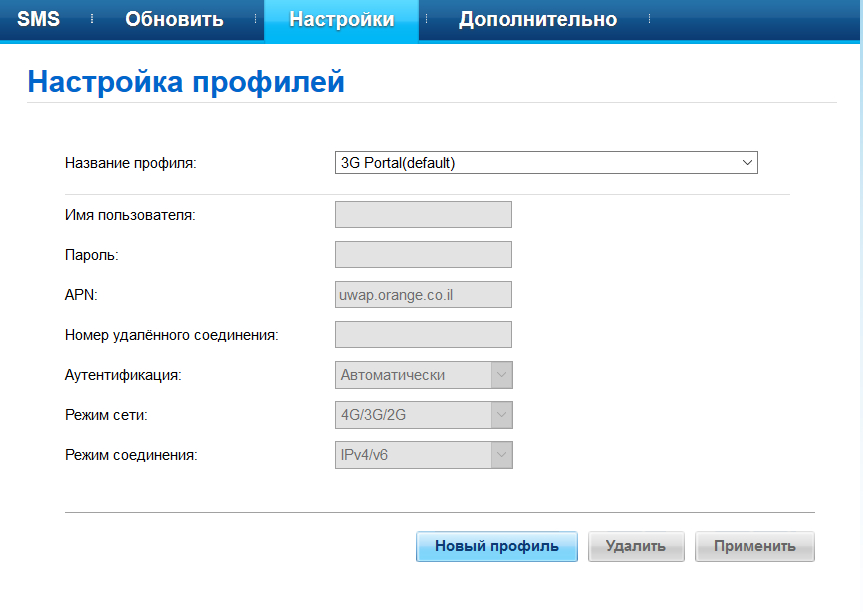Open the Аутентификация dropdown set to Автоматически
This screenshot has height=612, width=863.
click(423, 375)
